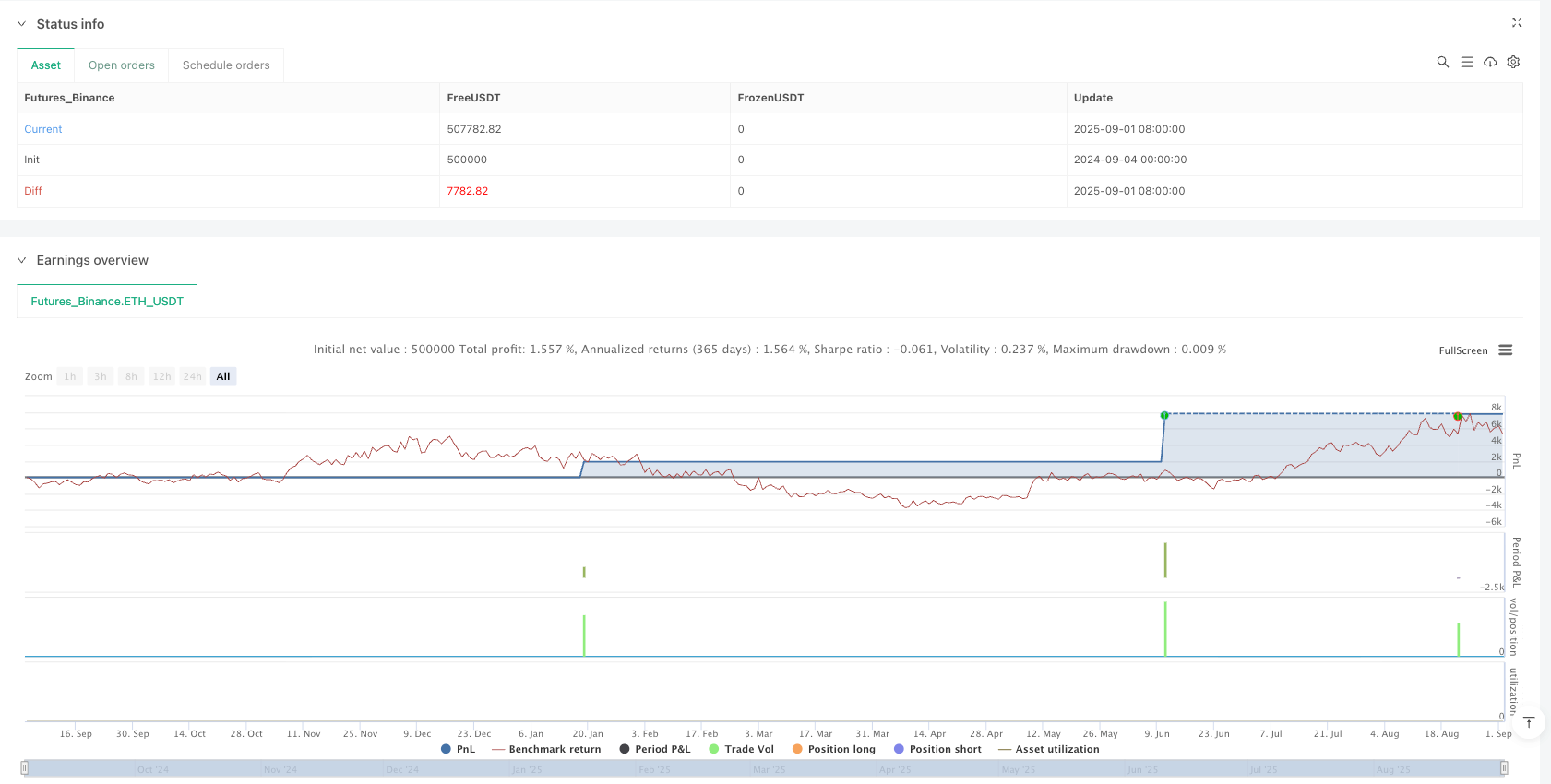Collapse the Earnings overview section

click(22, 260)
